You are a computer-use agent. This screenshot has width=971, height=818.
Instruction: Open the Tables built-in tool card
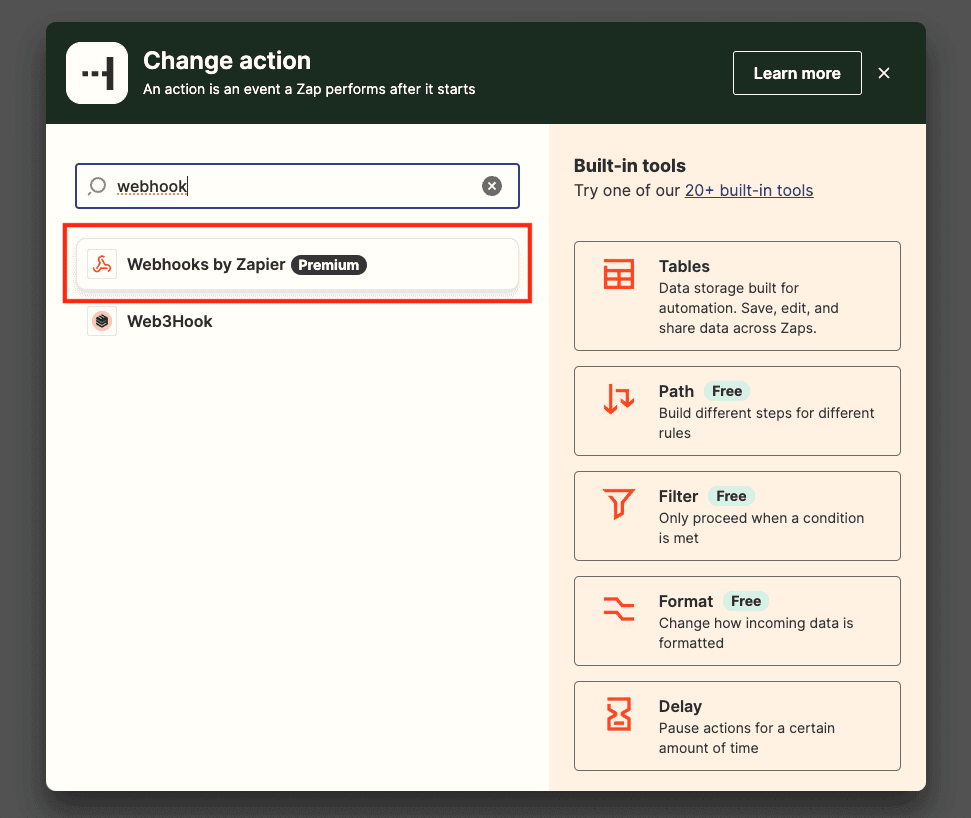(x=737, y=296)
